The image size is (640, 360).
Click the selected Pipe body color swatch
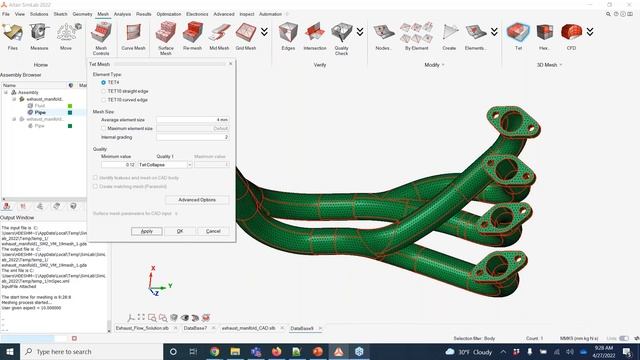click(70, 113)
